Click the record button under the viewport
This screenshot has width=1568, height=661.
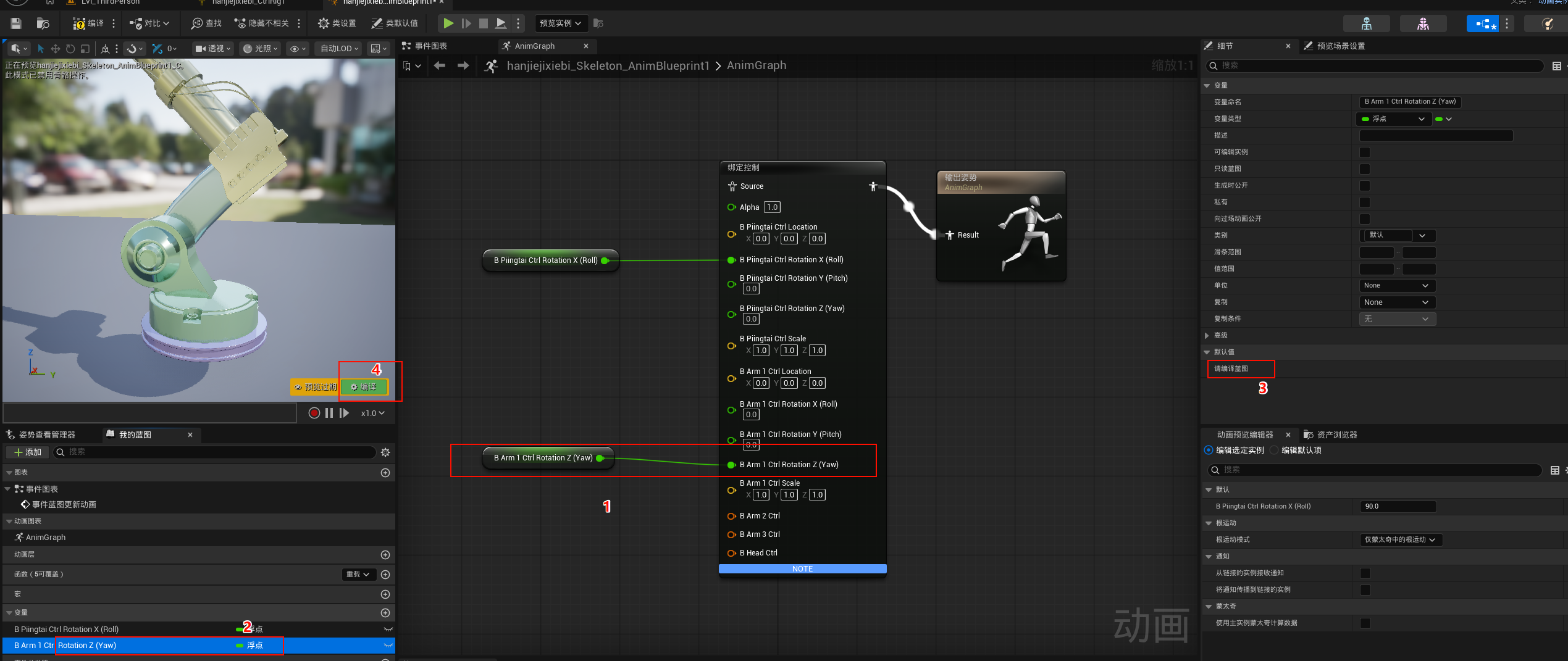pos(314,413)
